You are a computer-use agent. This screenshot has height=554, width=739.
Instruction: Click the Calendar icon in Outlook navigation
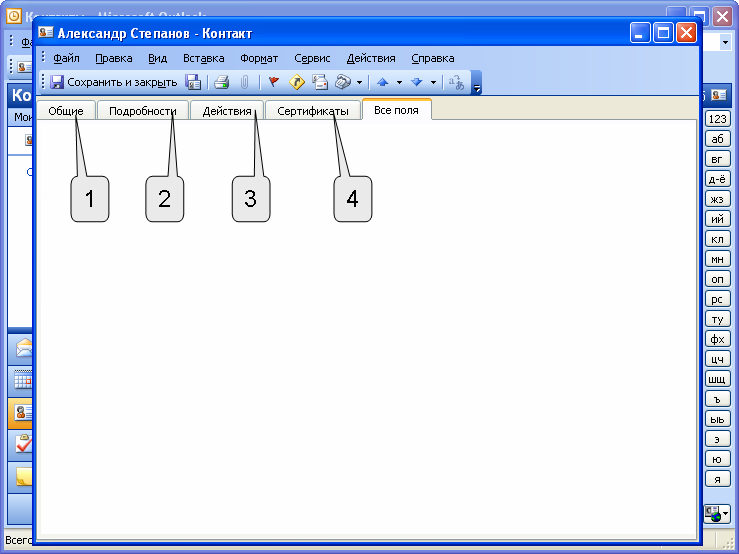pos(22,380)
